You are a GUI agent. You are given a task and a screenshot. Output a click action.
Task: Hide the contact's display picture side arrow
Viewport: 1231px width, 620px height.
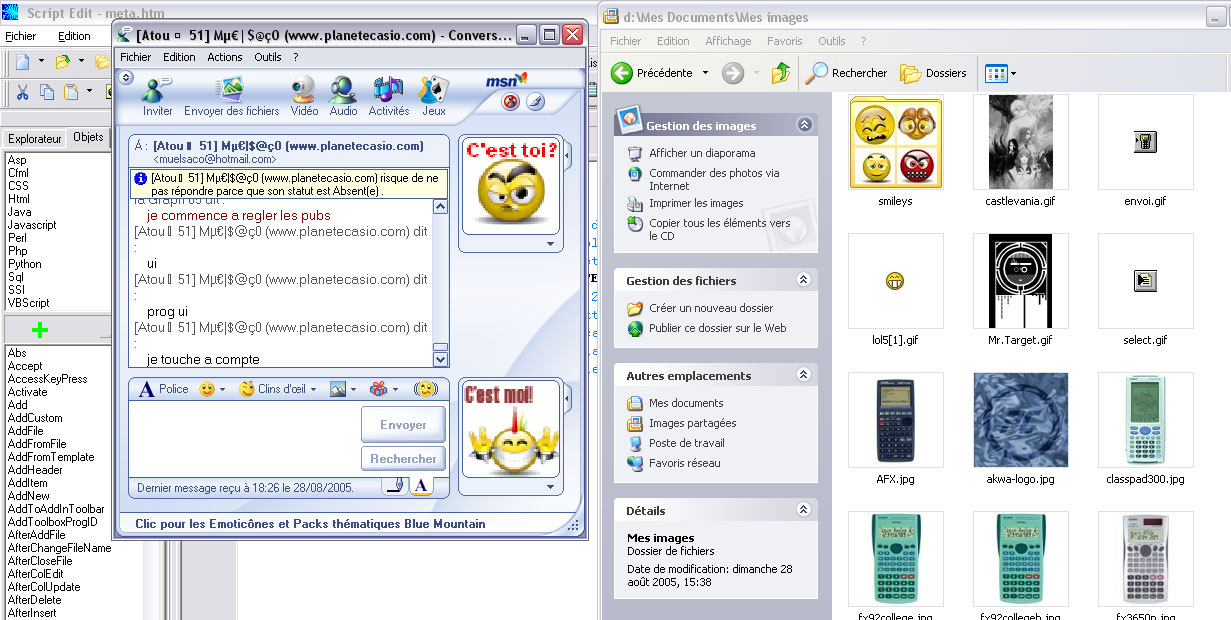[567, 157]
